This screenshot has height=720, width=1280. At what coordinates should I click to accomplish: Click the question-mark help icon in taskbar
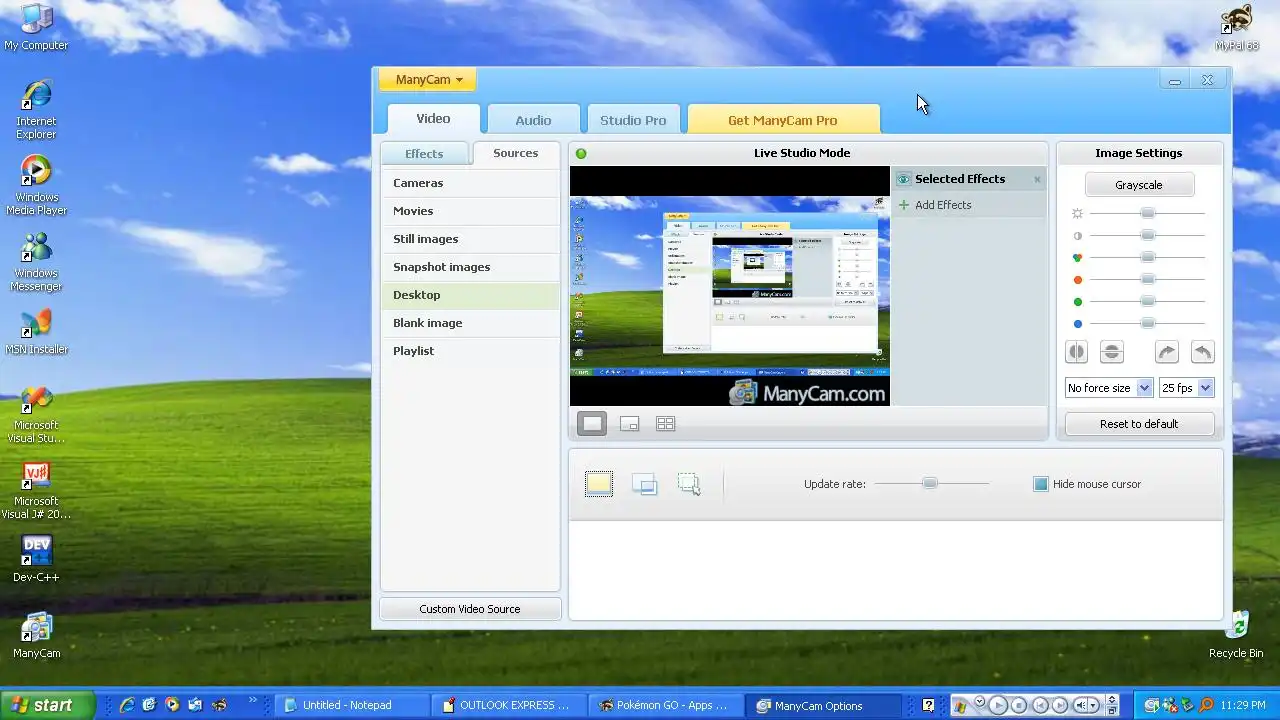(928, 705)
